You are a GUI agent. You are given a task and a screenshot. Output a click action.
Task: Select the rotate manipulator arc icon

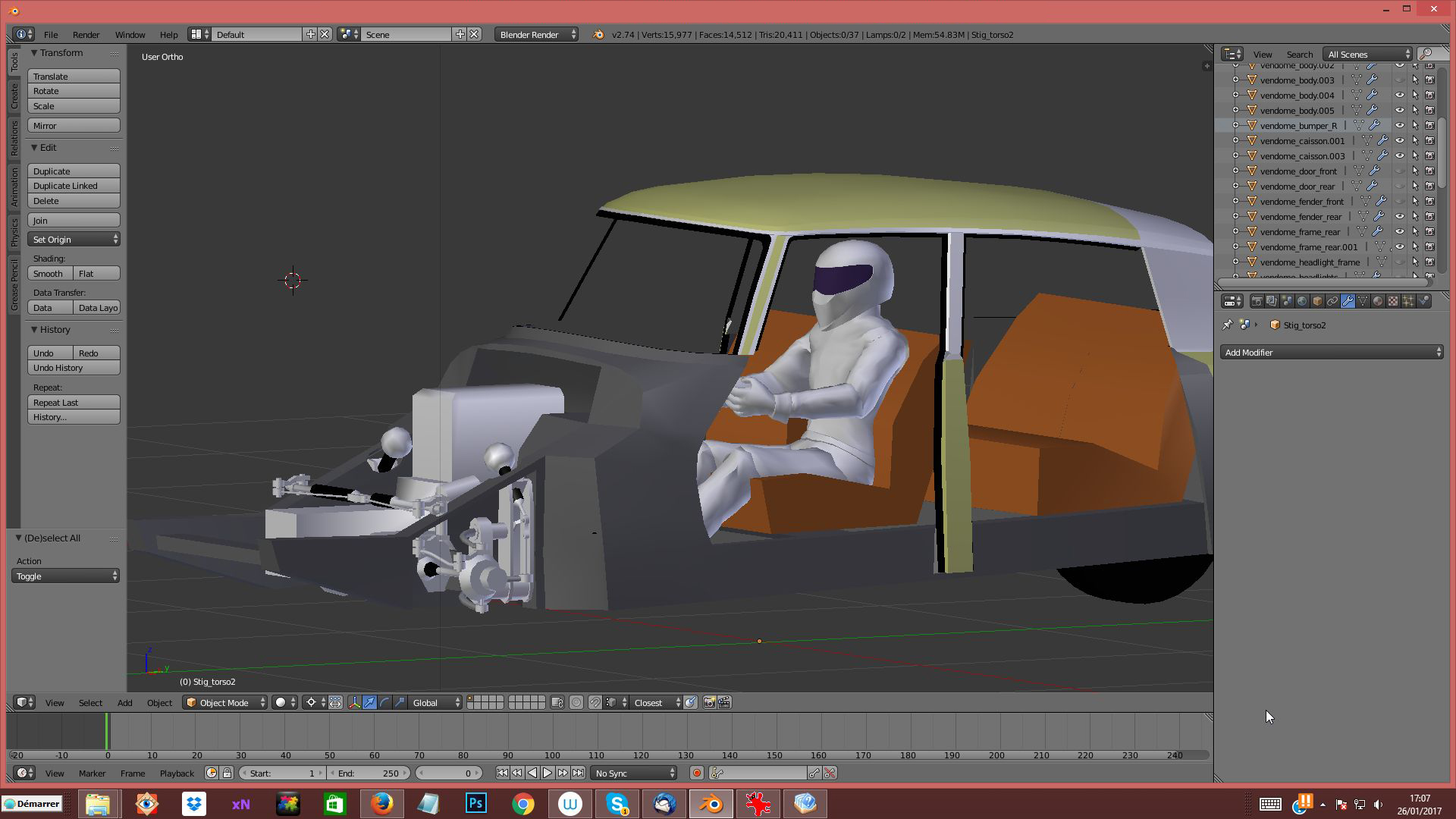384,702
